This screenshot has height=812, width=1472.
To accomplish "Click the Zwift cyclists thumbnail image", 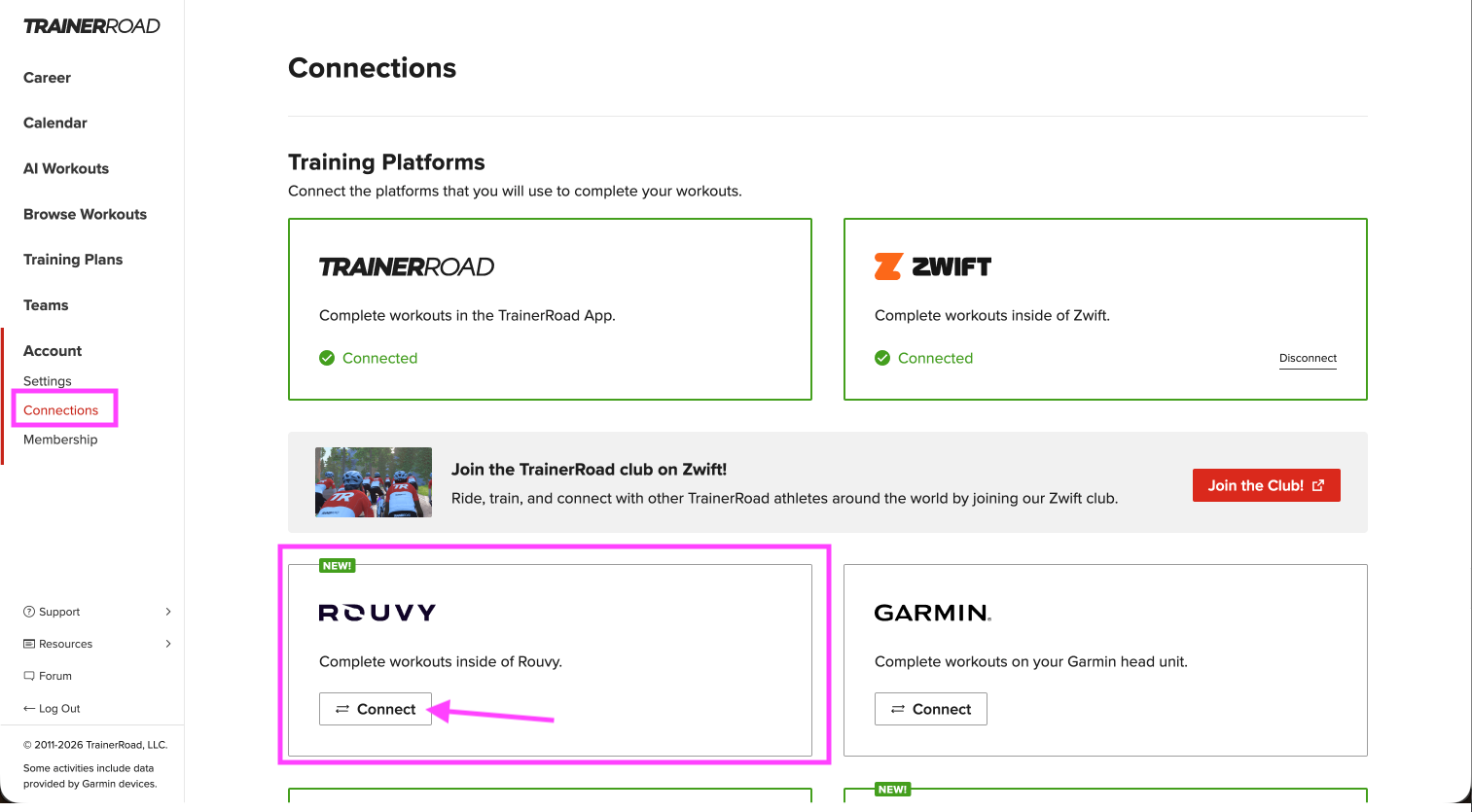I will tap(374, 482).
